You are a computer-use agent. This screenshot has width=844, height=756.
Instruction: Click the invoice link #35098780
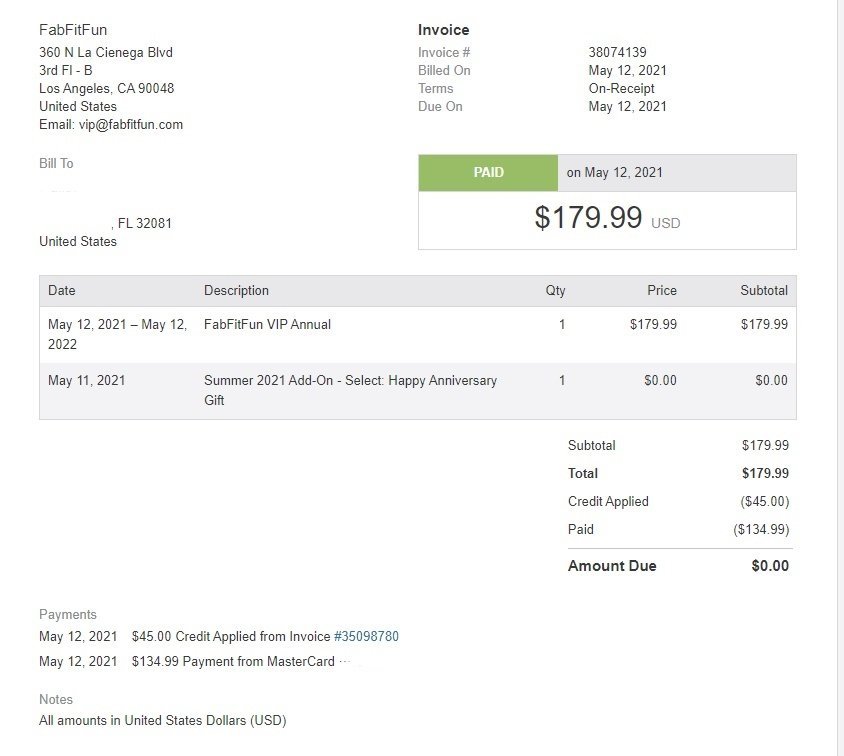366,636
